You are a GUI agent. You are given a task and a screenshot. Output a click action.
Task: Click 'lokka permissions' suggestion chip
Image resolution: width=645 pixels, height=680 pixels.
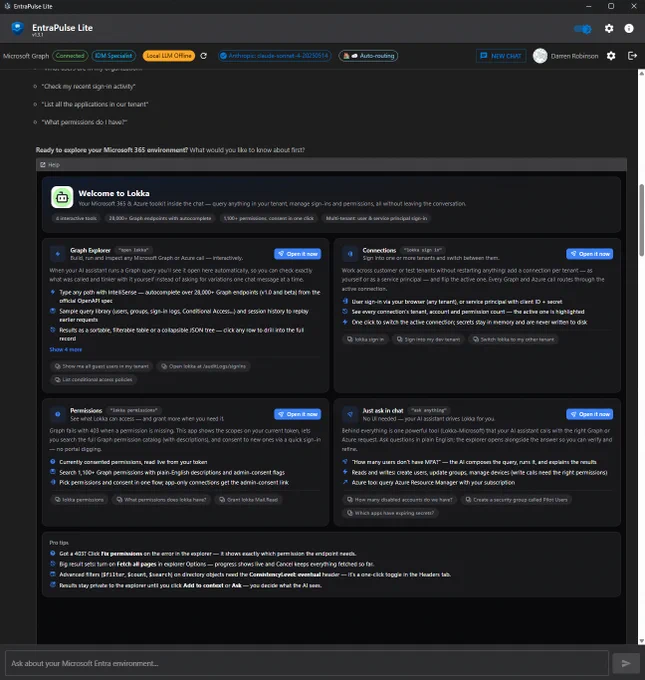point(79,500)
